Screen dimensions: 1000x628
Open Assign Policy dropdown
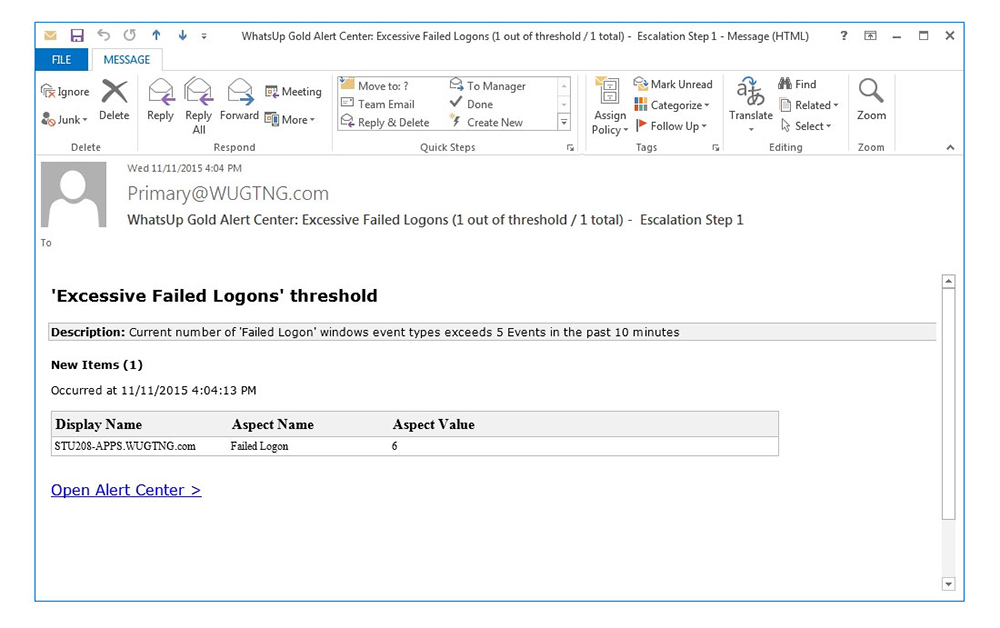pos(610,106)
